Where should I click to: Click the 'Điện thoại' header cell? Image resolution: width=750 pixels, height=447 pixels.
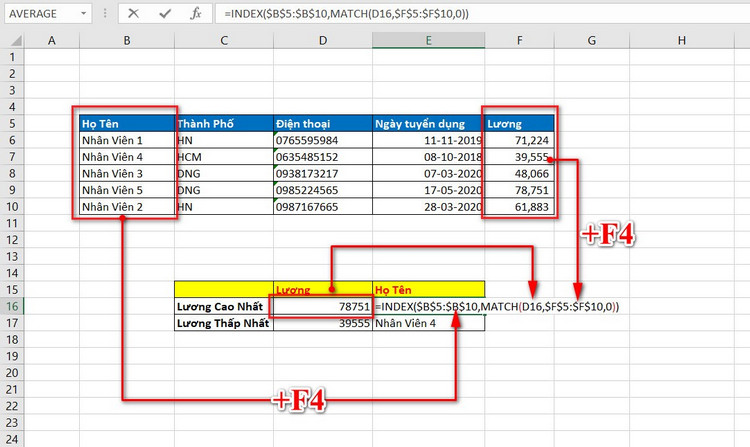[x=323, y=124]
